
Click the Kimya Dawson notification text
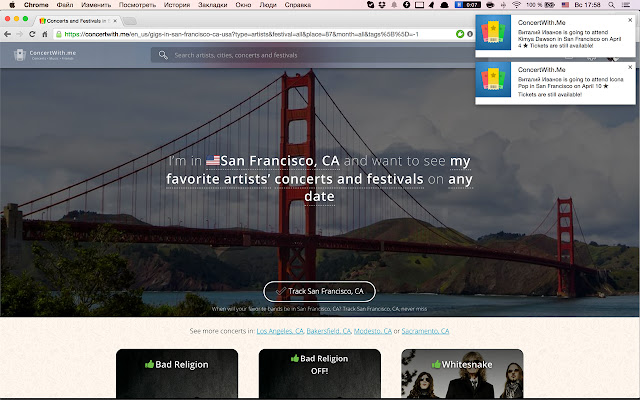pos(569,39)
